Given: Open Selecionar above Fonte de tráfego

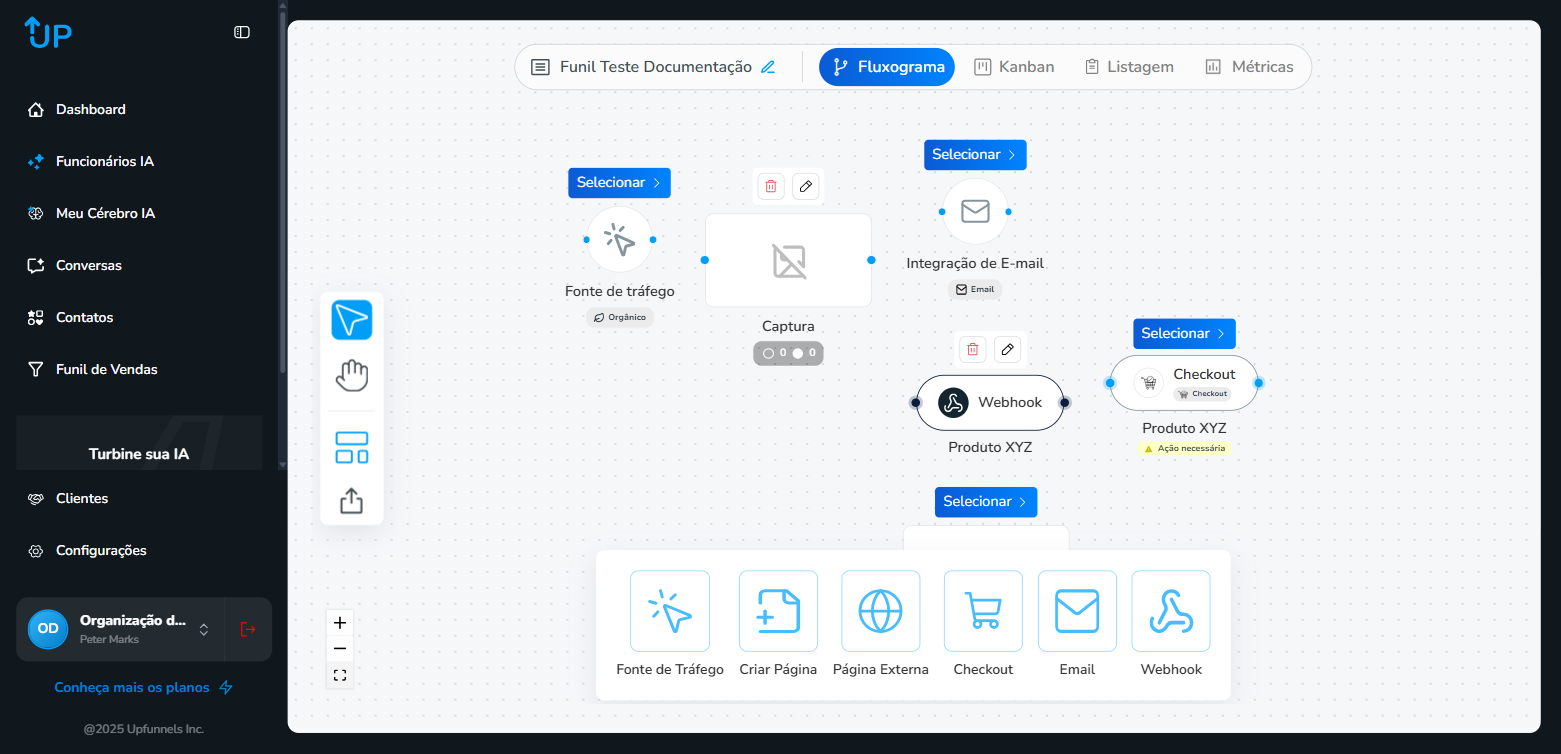Looking at the screenshot, I should point(619,183).
